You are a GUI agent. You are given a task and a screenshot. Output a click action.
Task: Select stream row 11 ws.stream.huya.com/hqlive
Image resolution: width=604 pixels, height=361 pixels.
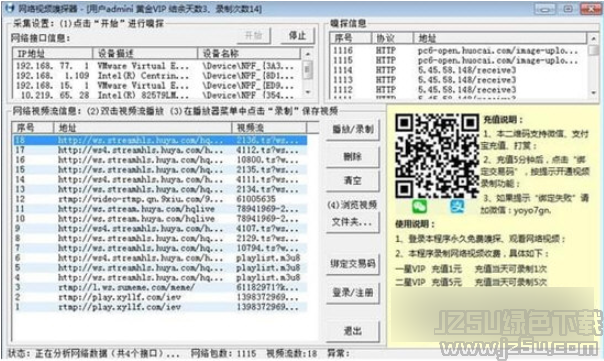[160, 209]
